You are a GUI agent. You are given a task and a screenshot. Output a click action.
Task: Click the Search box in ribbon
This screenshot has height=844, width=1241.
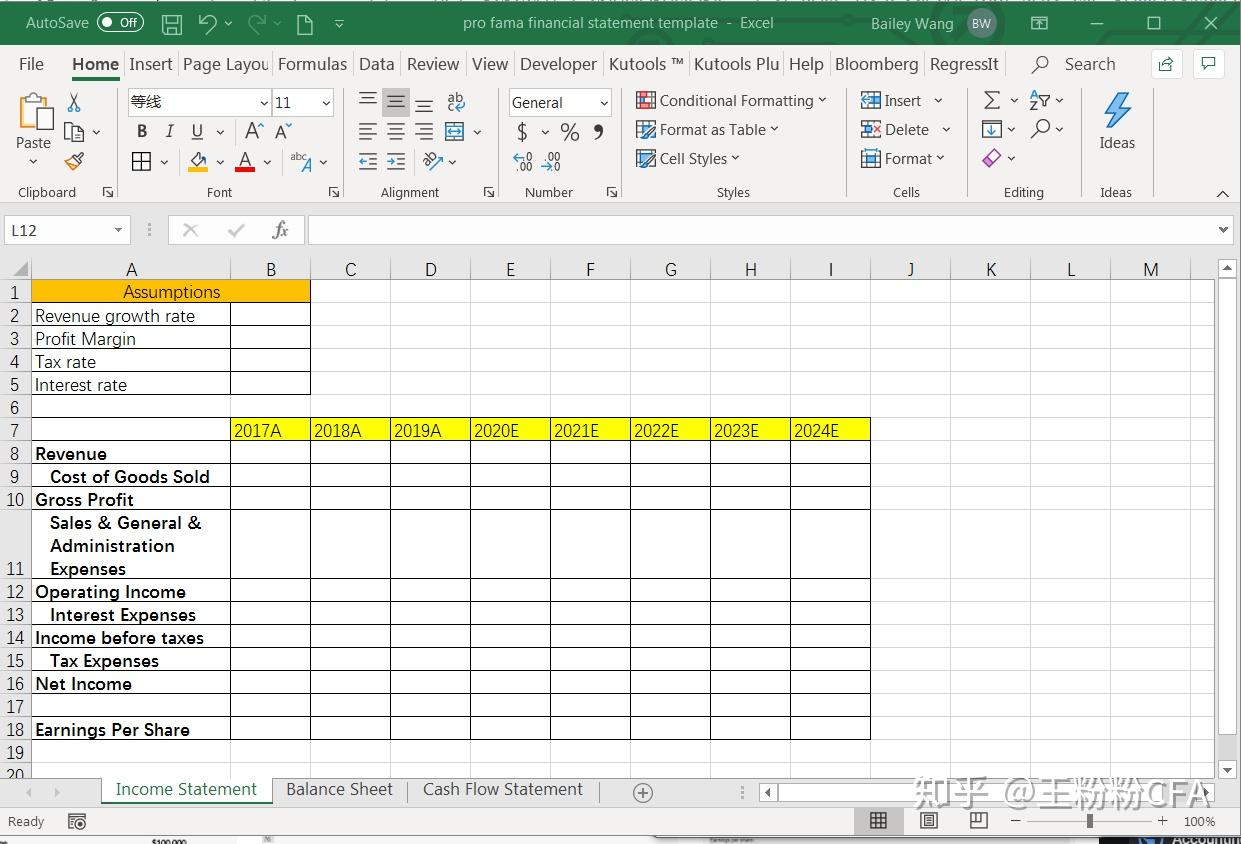[x=1076, y=64]
